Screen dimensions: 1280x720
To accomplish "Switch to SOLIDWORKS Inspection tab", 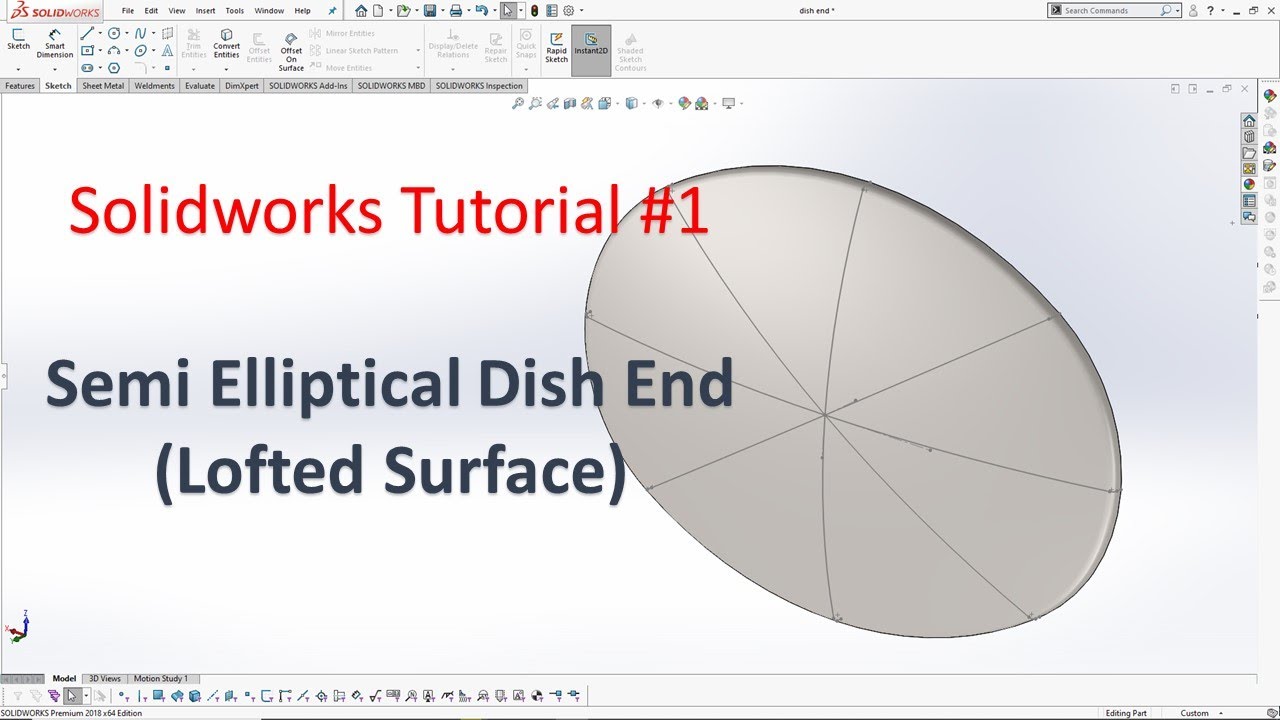I will (x=479, y=86).
